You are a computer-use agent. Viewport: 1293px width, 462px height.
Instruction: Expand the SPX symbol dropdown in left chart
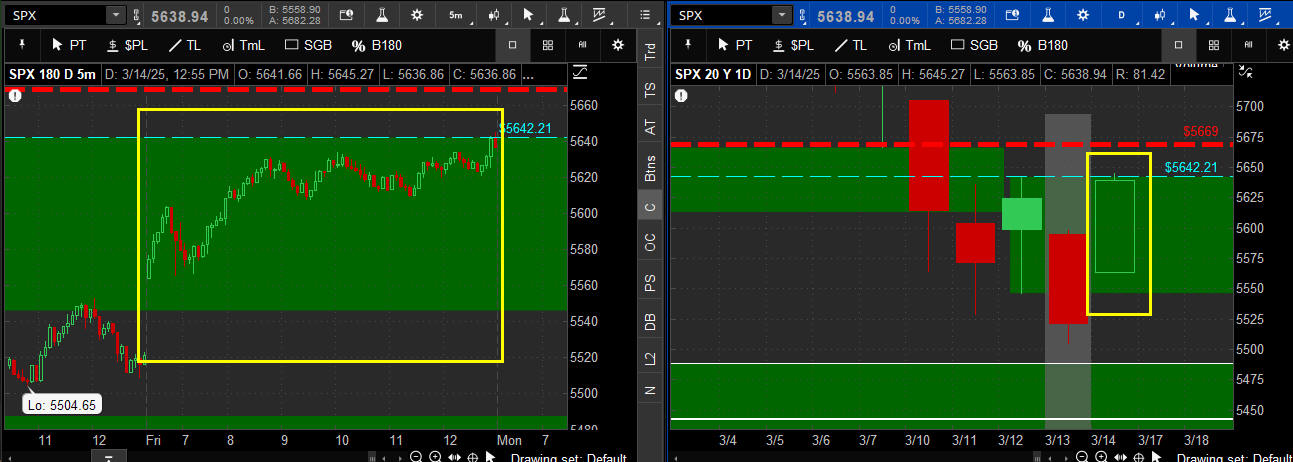[115, 15]
